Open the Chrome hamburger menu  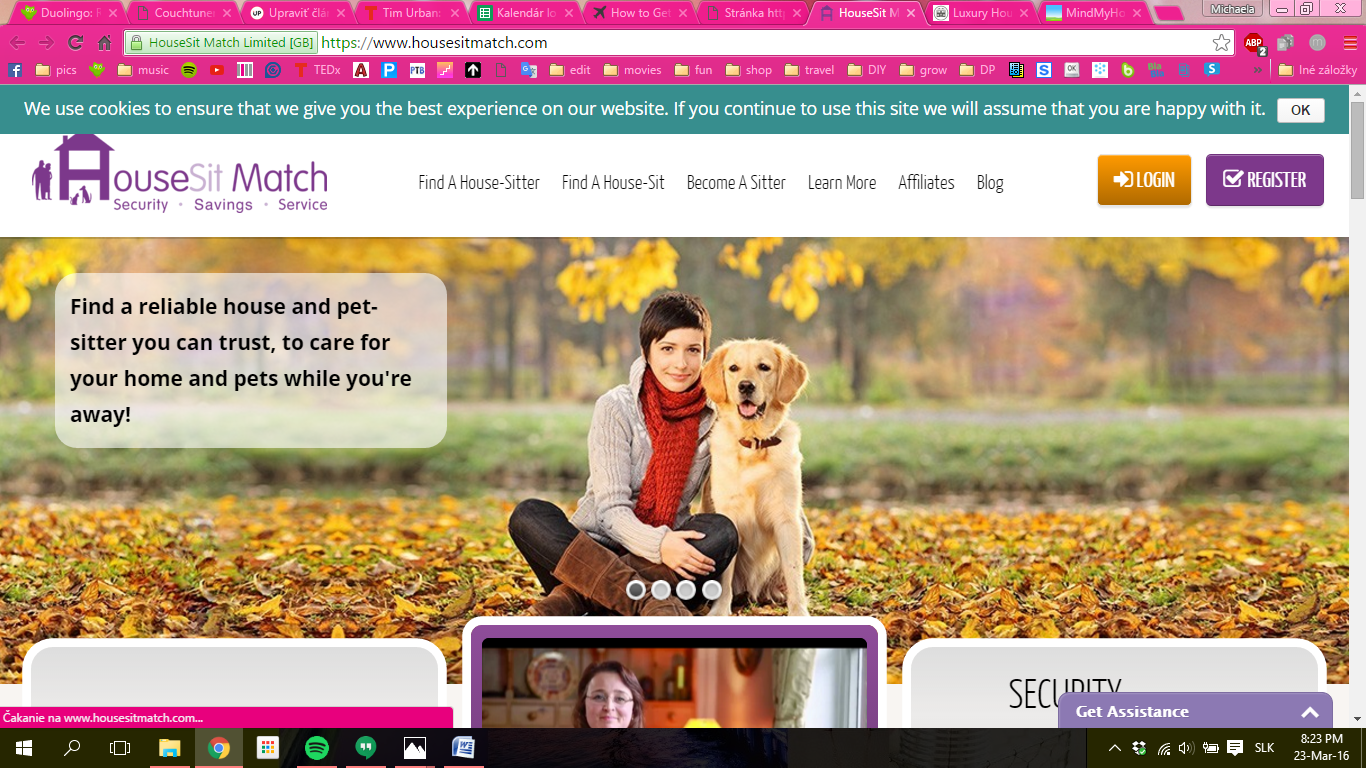[x=1345, y=43]
